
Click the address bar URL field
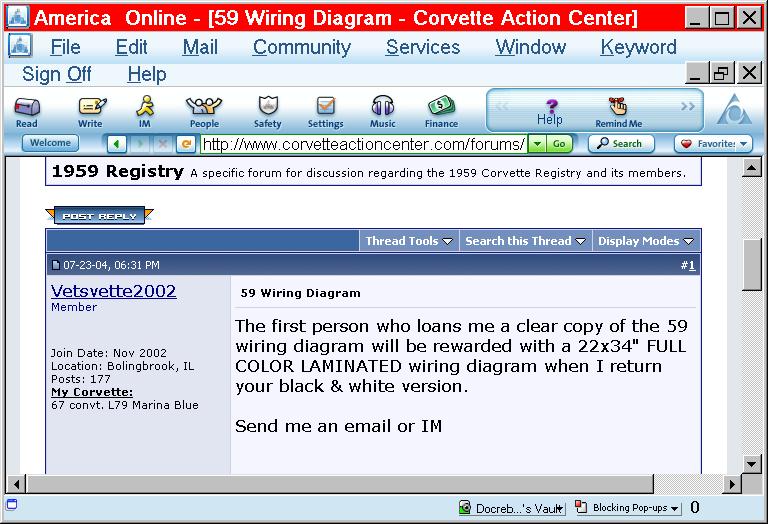coord(364,144)
